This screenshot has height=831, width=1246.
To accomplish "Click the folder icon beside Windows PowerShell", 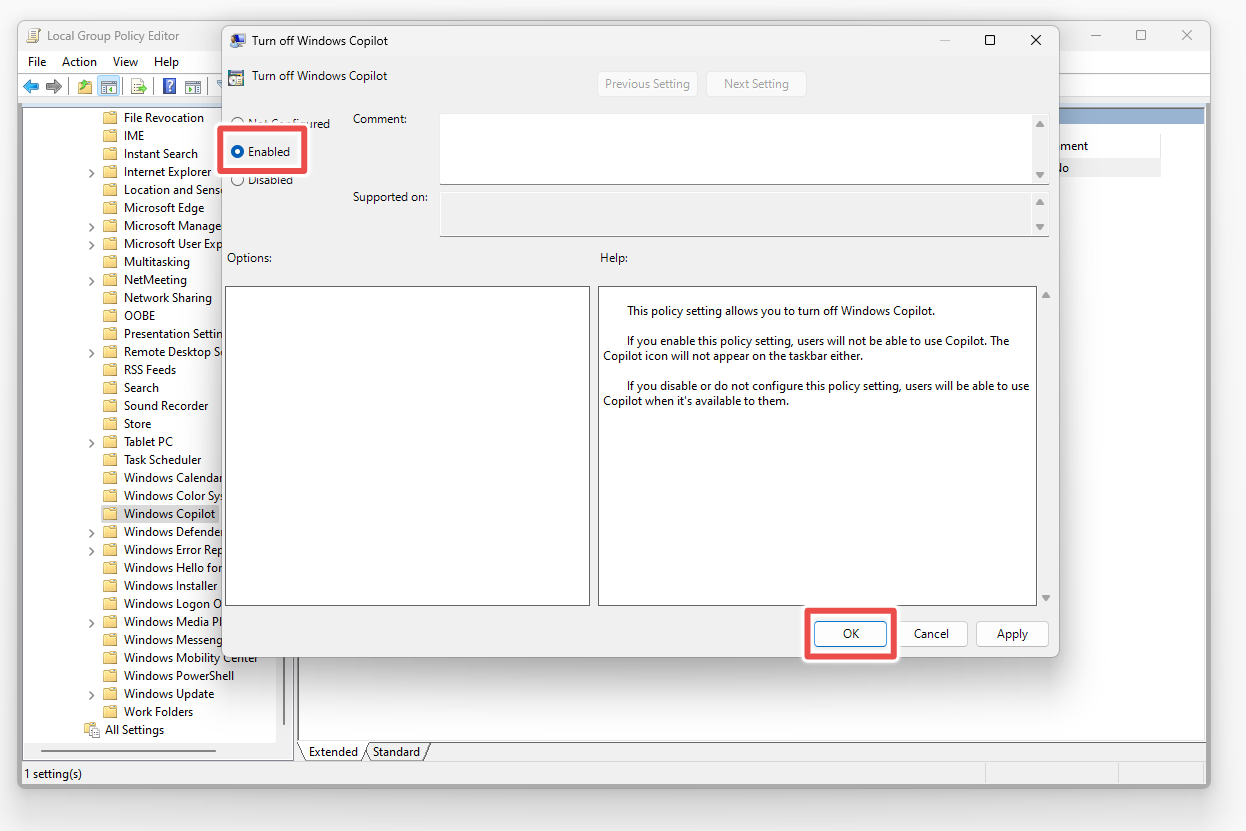I will [x=110, y=676].
